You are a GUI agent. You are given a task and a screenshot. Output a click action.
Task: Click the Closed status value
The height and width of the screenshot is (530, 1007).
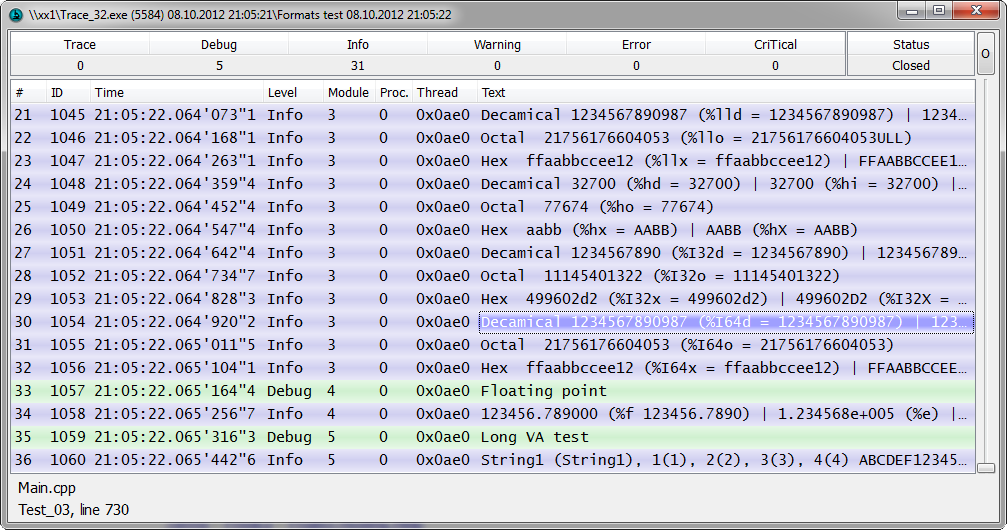tap(911, 66)
